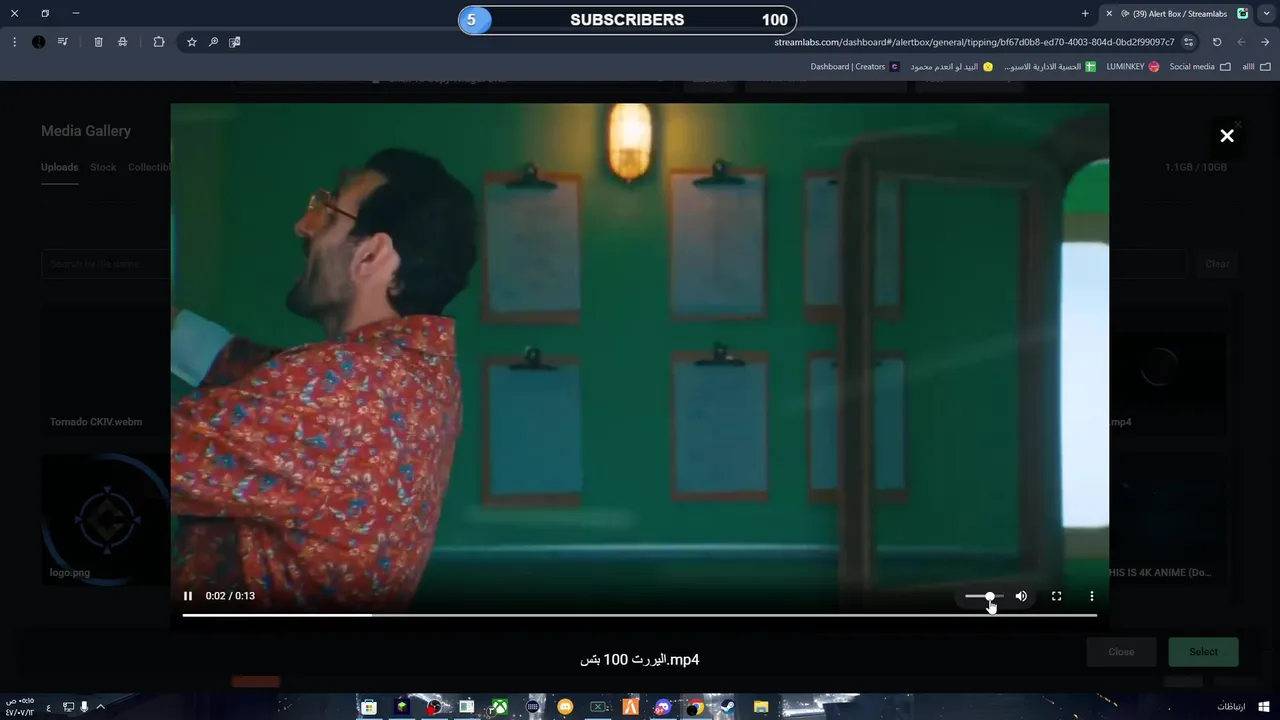Show hidden system tray icons
1280x720 pixels.
[100, 707]
